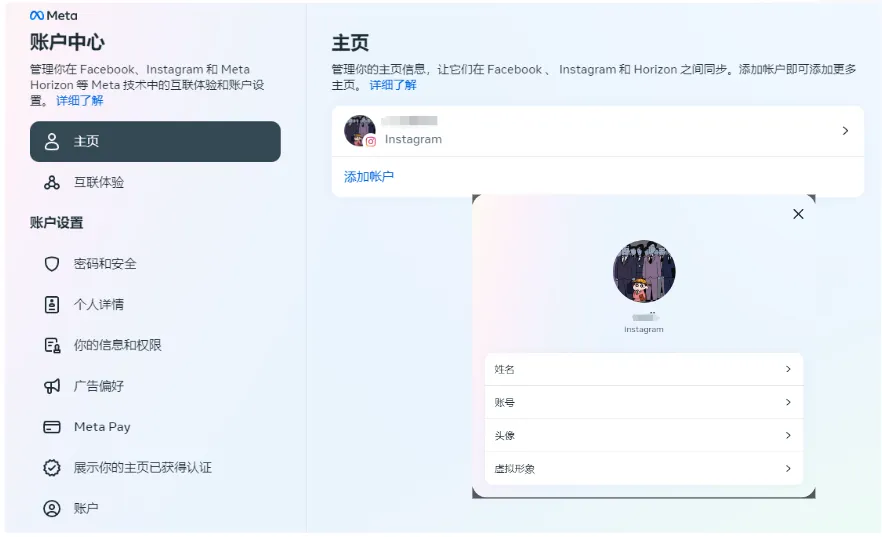
Task: Click the 主页 heading in the main panel
Action: (350, 43)
